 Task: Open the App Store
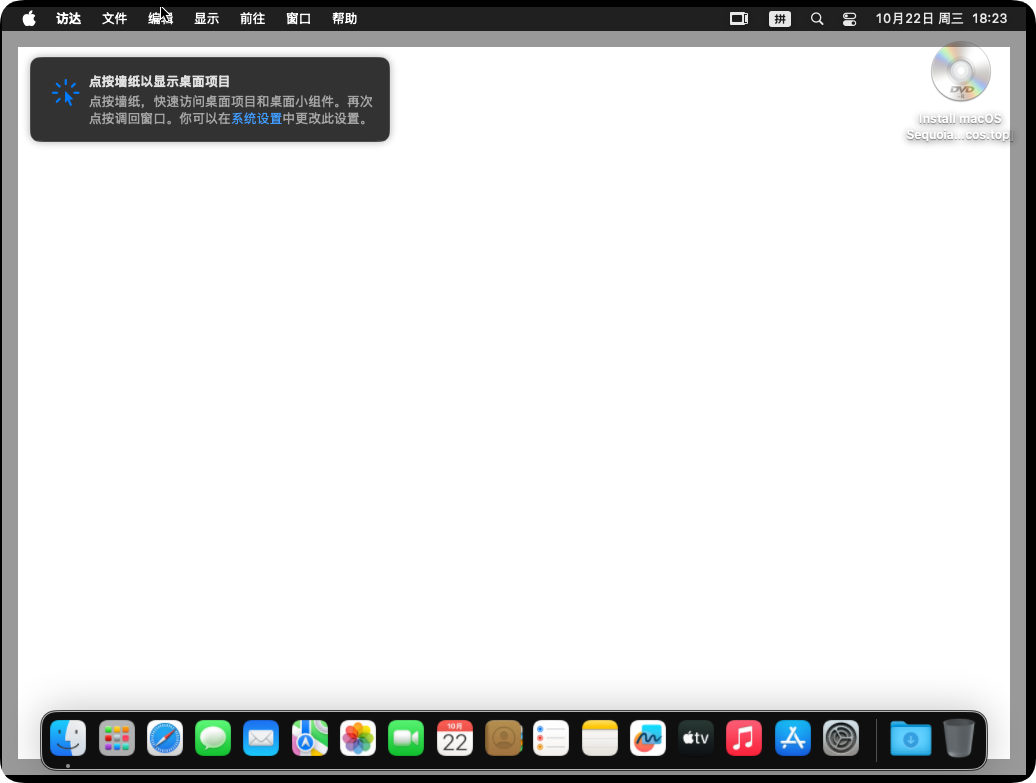tap(792, 738)
